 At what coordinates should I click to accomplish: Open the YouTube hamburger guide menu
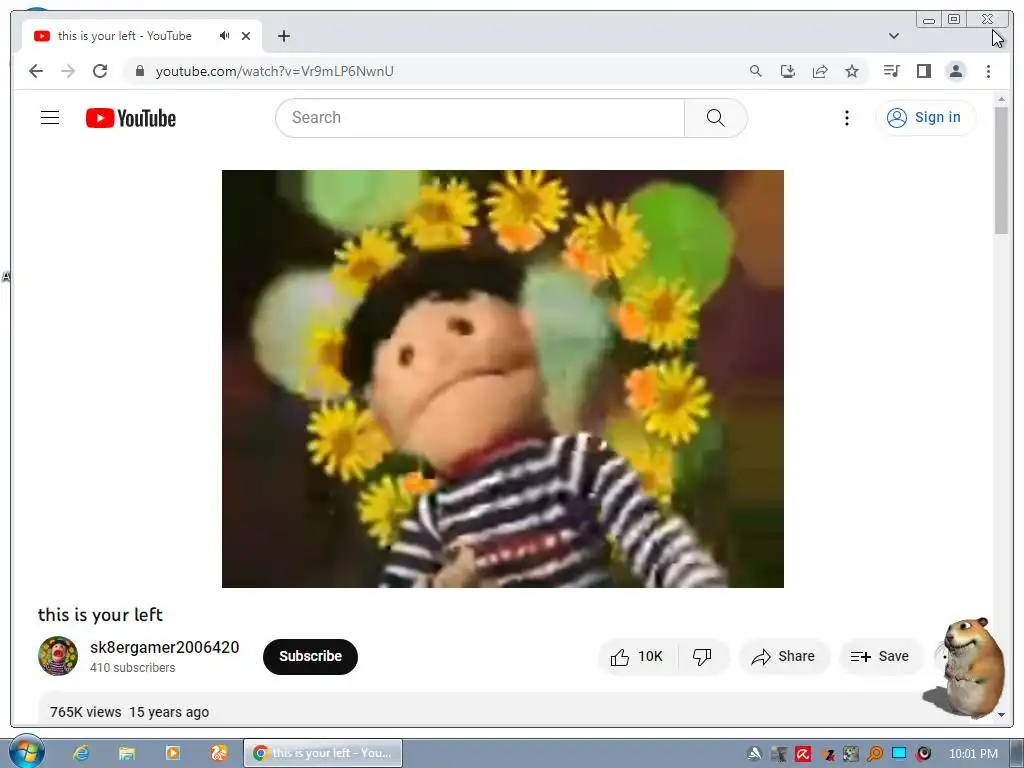[x=50, y=118]
